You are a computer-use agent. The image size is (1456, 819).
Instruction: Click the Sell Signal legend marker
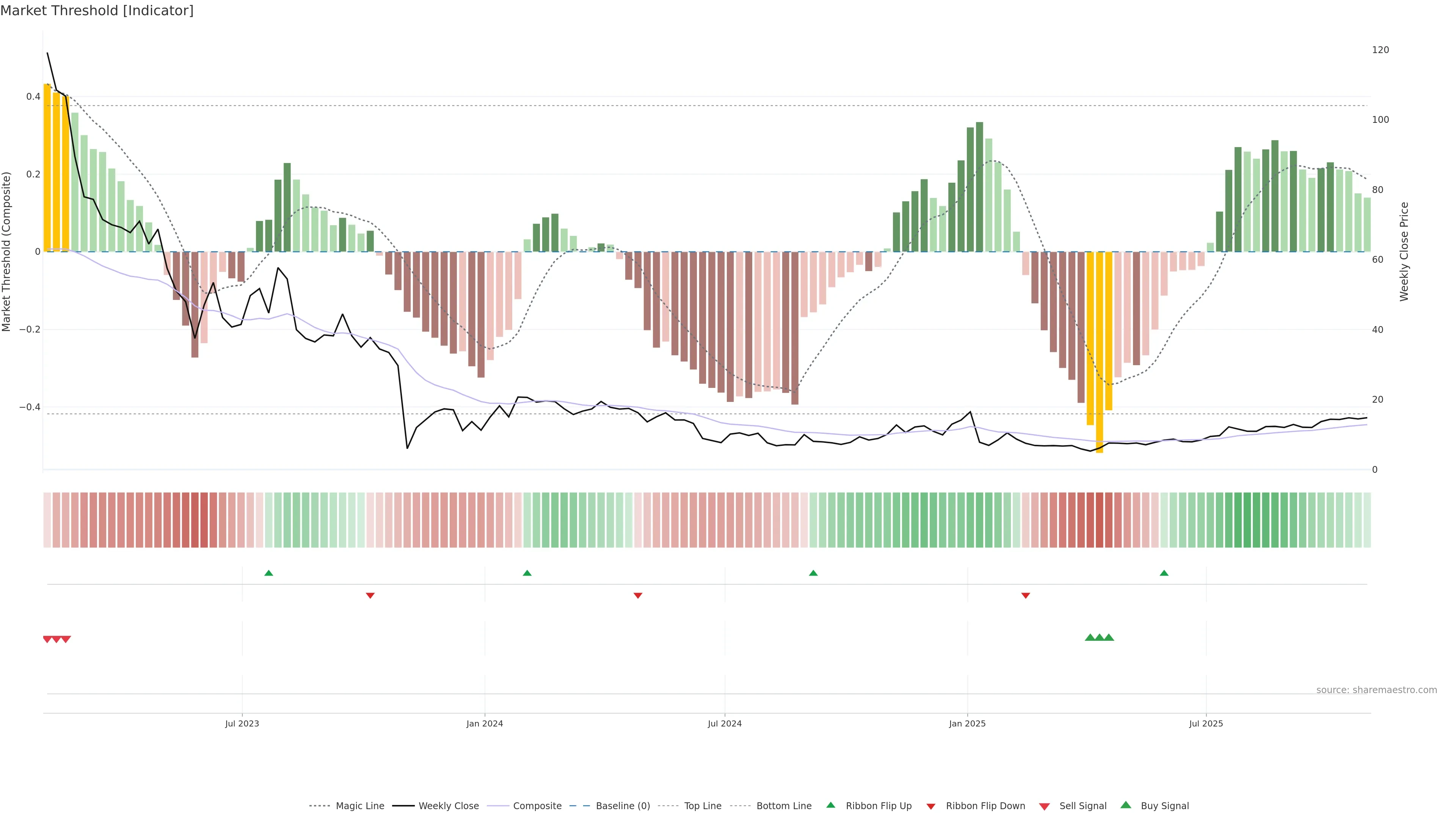[1045, 806]
